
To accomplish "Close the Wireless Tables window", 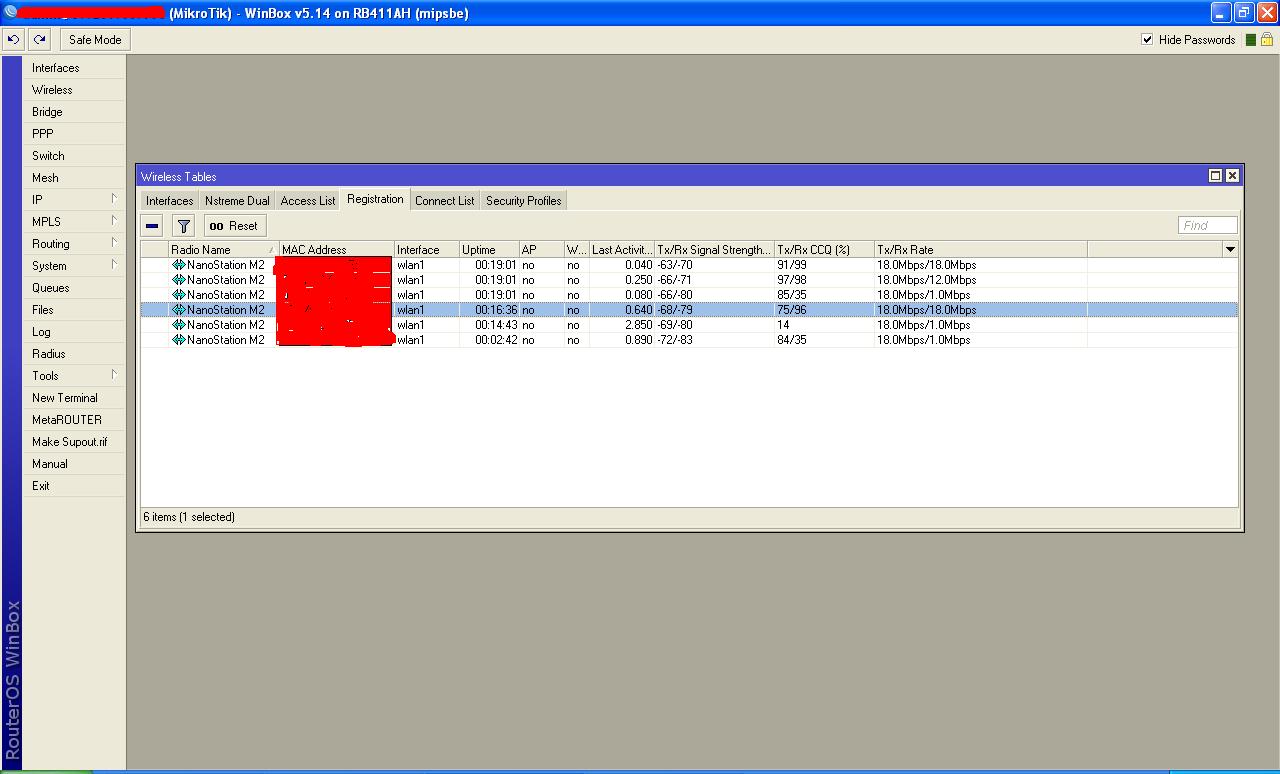I will click(x=1233, y=176).
